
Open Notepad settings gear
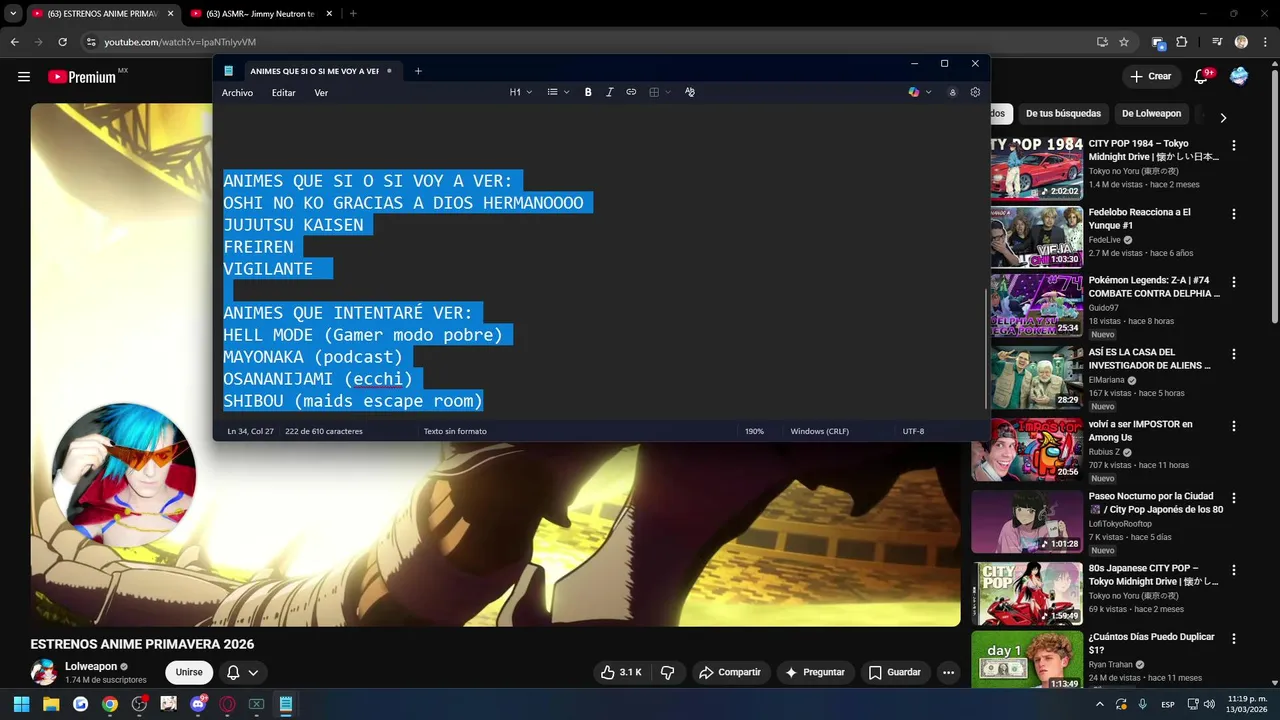[975, 92]
